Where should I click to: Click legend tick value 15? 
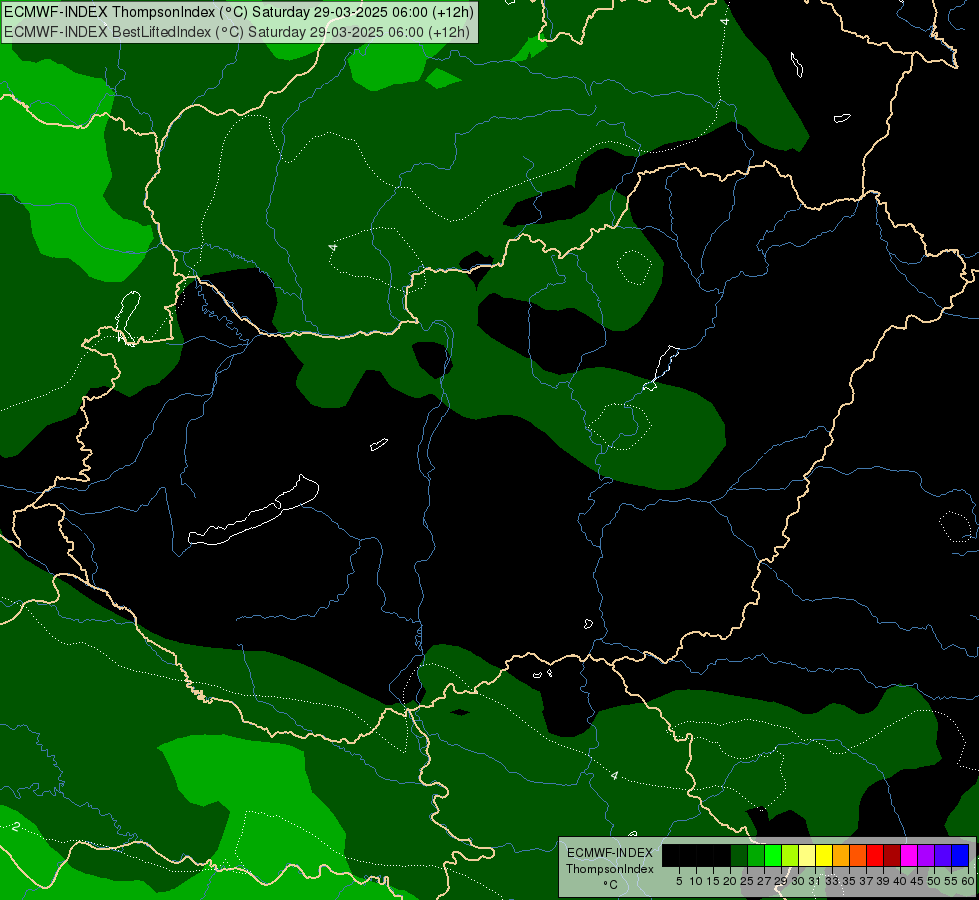click(713, 881)
